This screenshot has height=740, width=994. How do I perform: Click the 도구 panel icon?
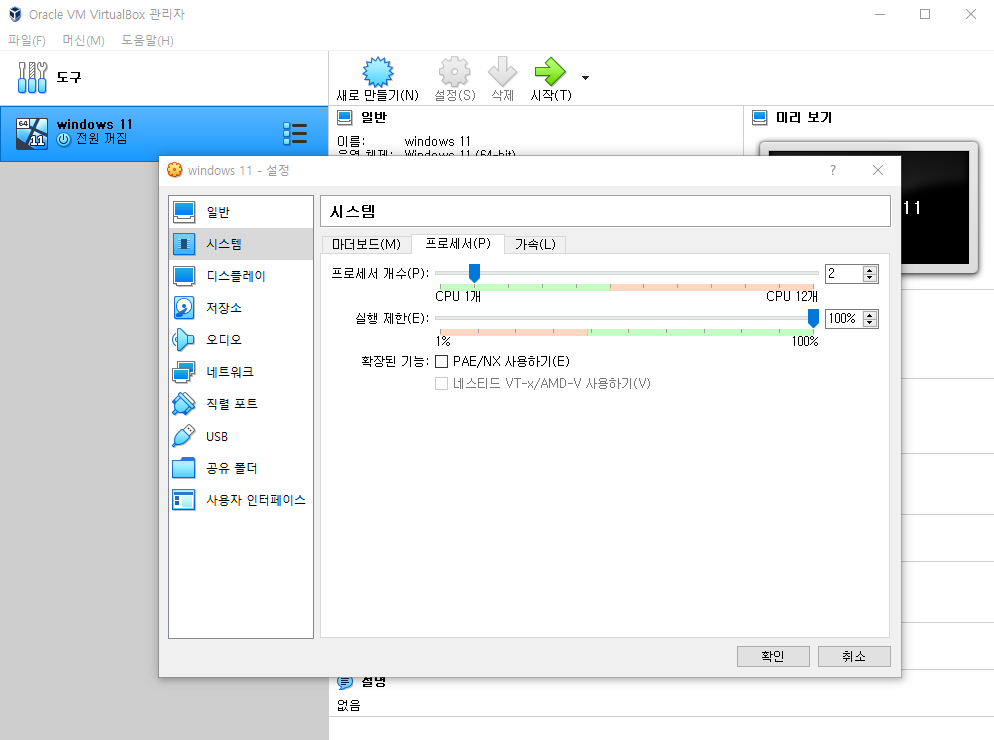click(31, 77)
